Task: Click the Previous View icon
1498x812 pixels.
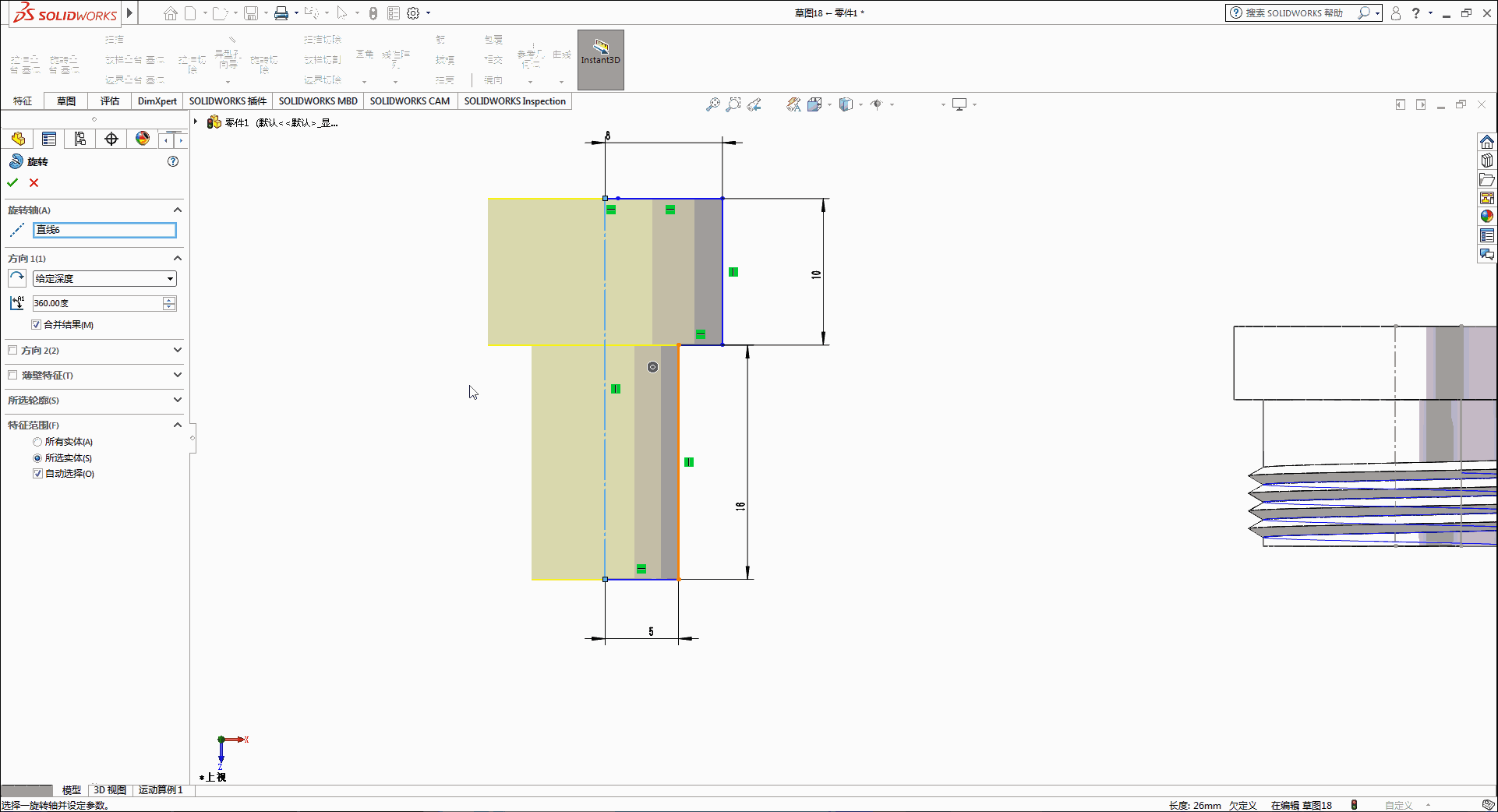Action: 754,104
